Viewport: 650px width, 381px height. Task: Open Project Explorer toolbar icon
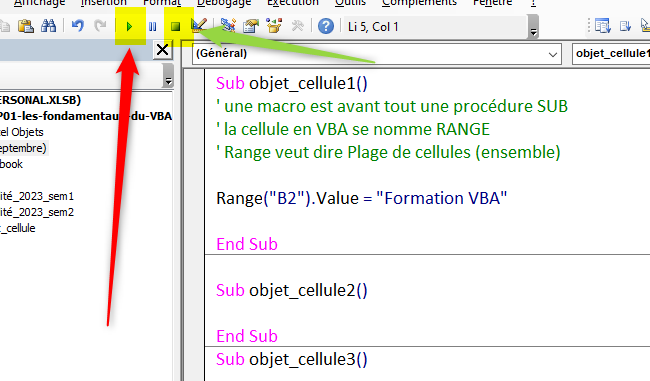click(228, 26)
